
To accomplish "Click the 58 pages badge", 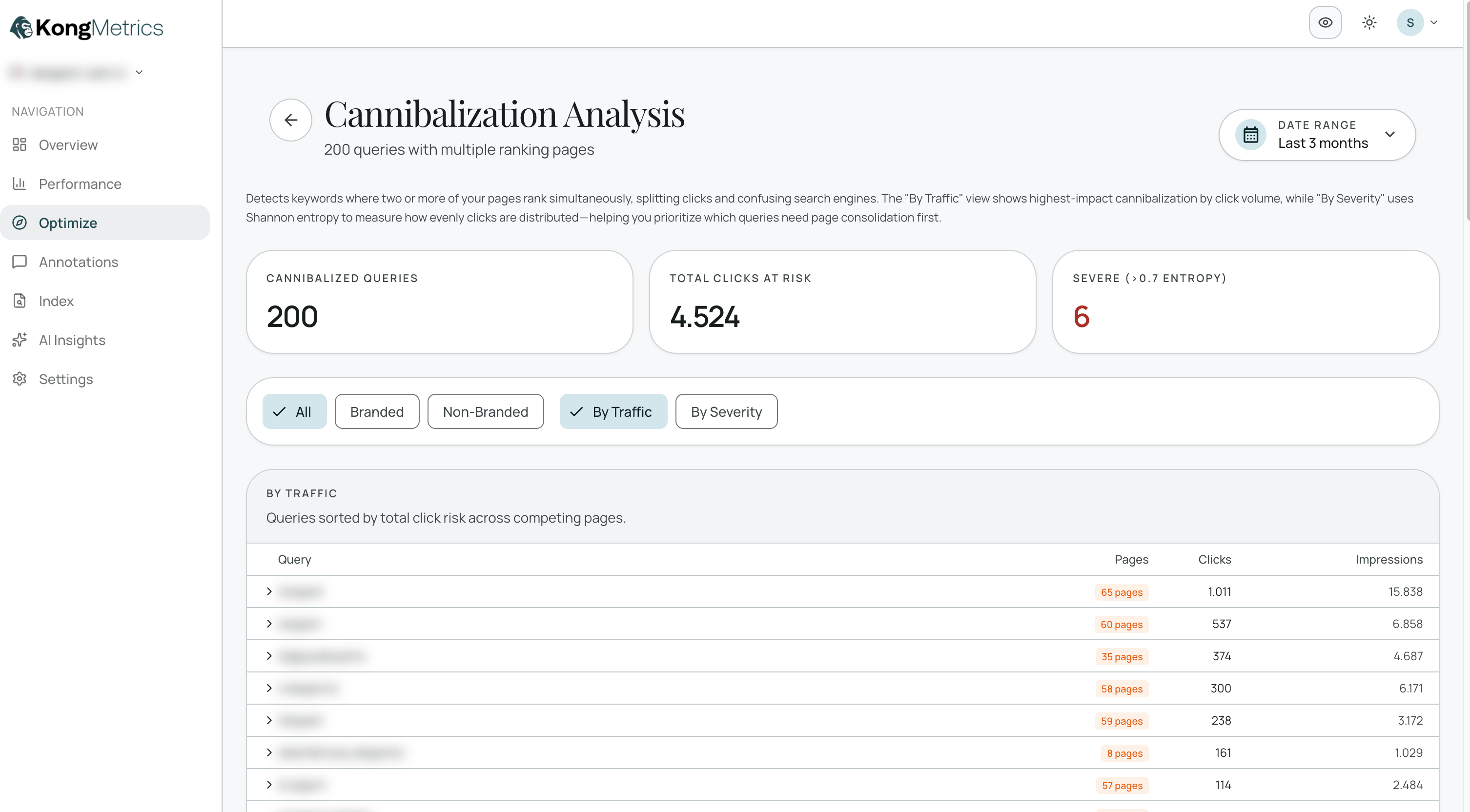I will pos(1122,689).
